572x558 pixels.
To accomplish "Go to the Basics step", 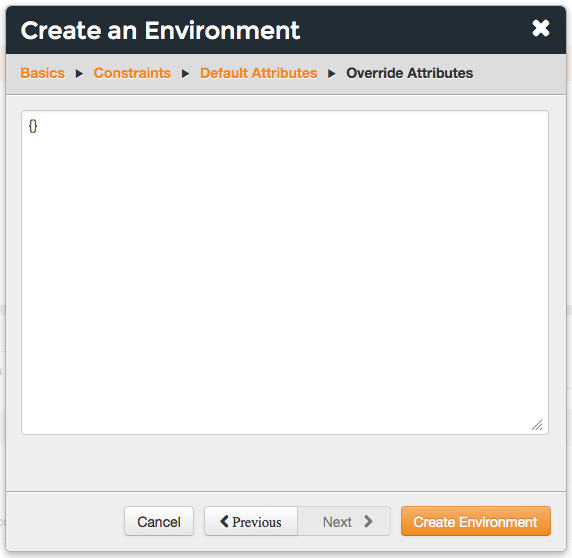I will (x=42, y=73).
